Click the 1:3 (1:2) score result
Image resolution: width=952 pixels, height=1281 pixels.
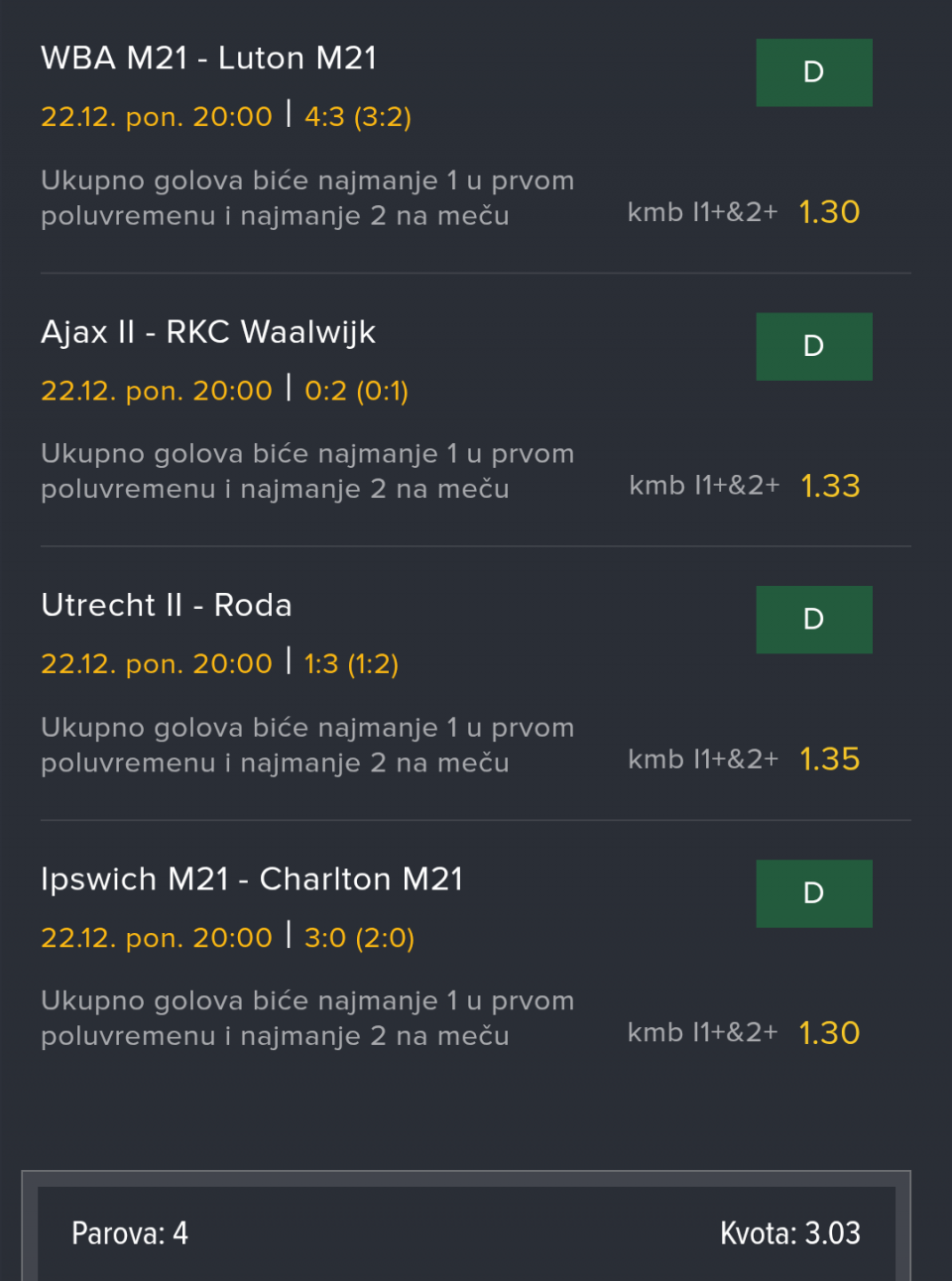351,664
